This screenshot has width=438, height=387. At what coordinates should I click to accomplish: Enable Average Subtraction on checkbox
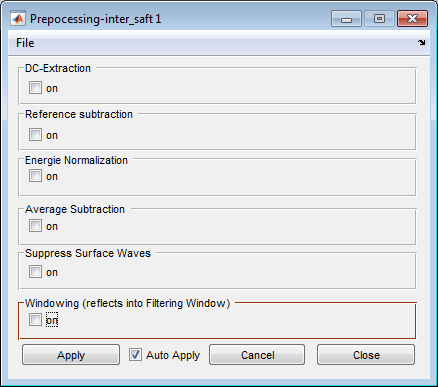(35, 226)
